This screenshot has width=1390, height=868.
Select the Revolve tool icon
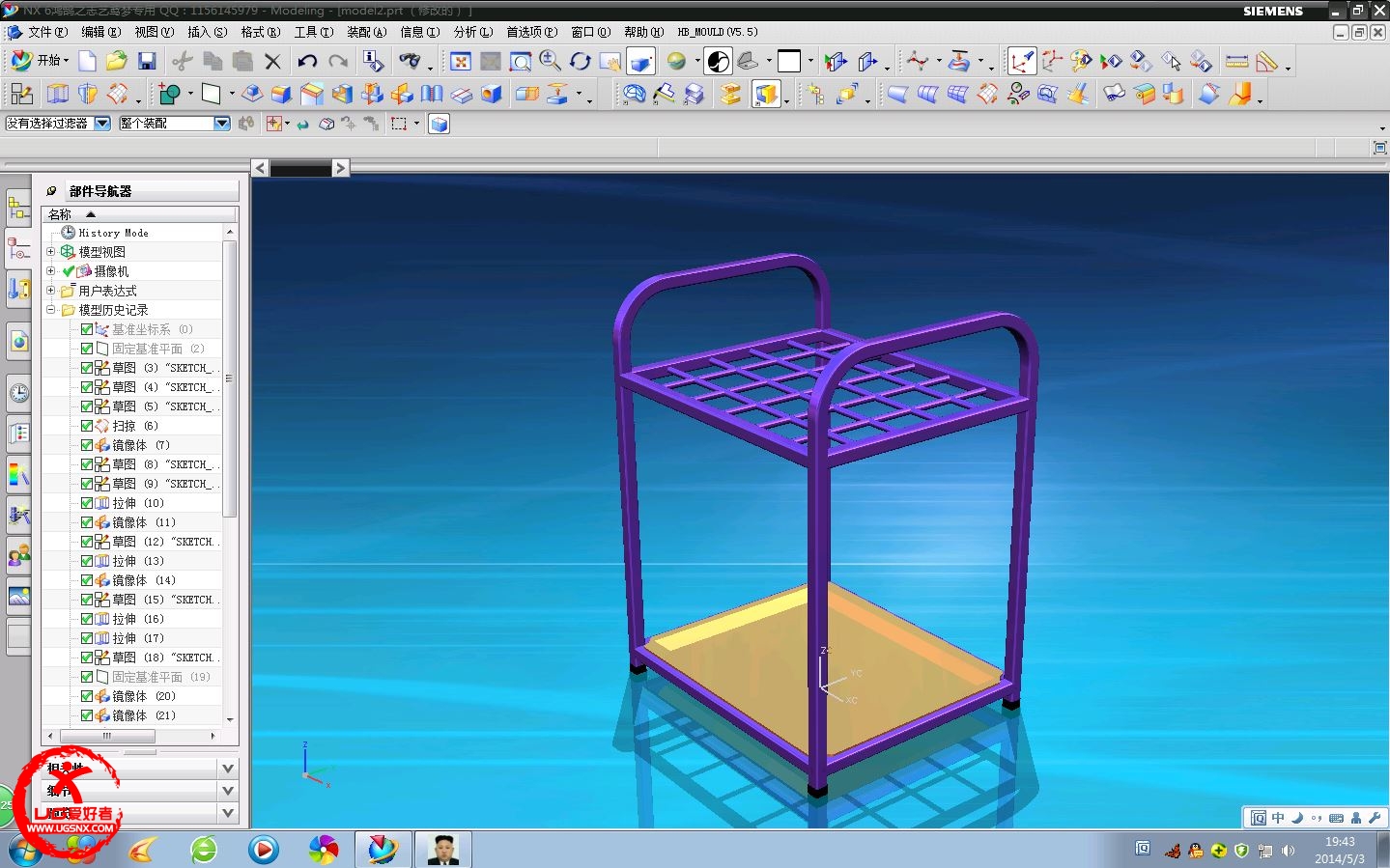click(88, 94)
